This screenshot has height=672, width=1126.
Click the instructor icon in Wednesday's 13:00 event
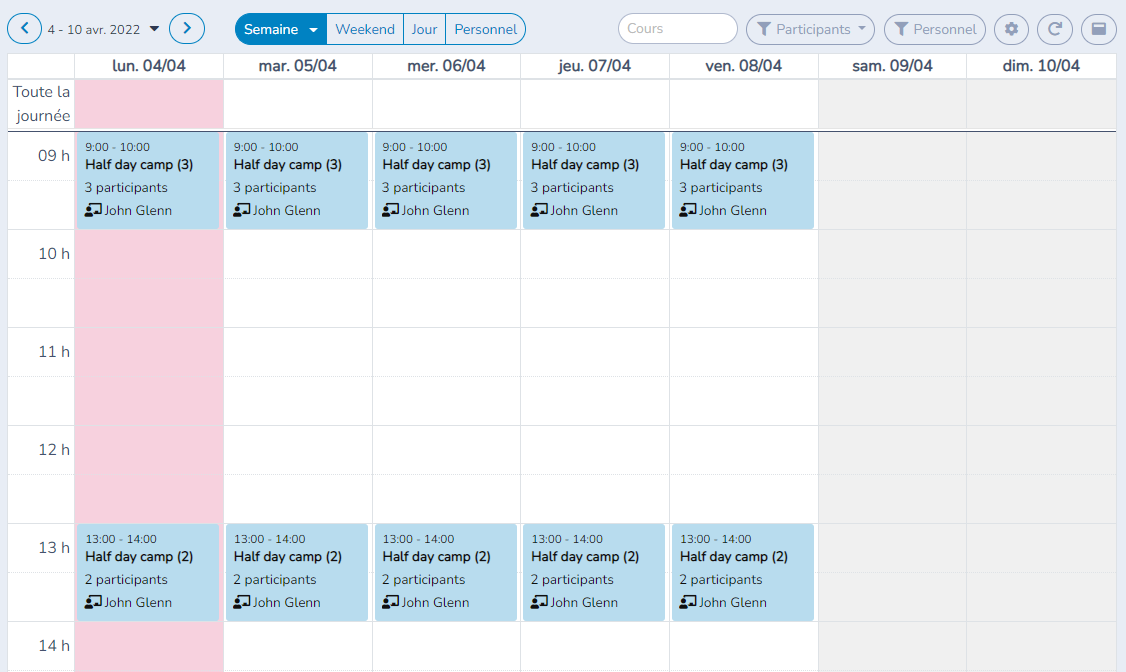point(391,602)
